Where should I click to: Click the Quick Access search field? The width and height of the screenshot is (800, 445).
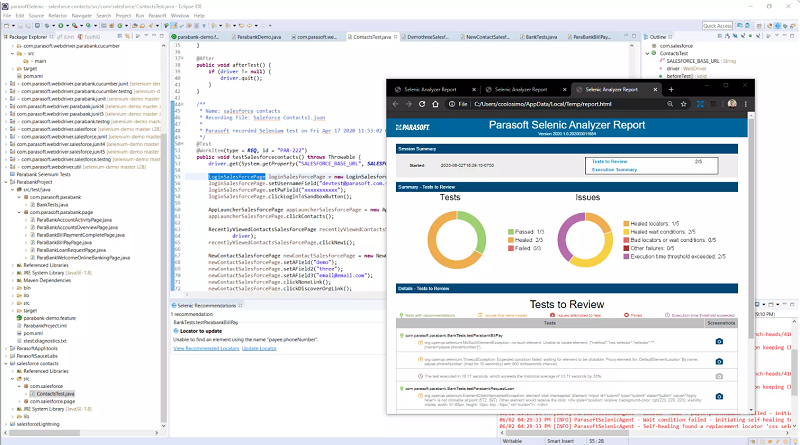click(717, 26)
